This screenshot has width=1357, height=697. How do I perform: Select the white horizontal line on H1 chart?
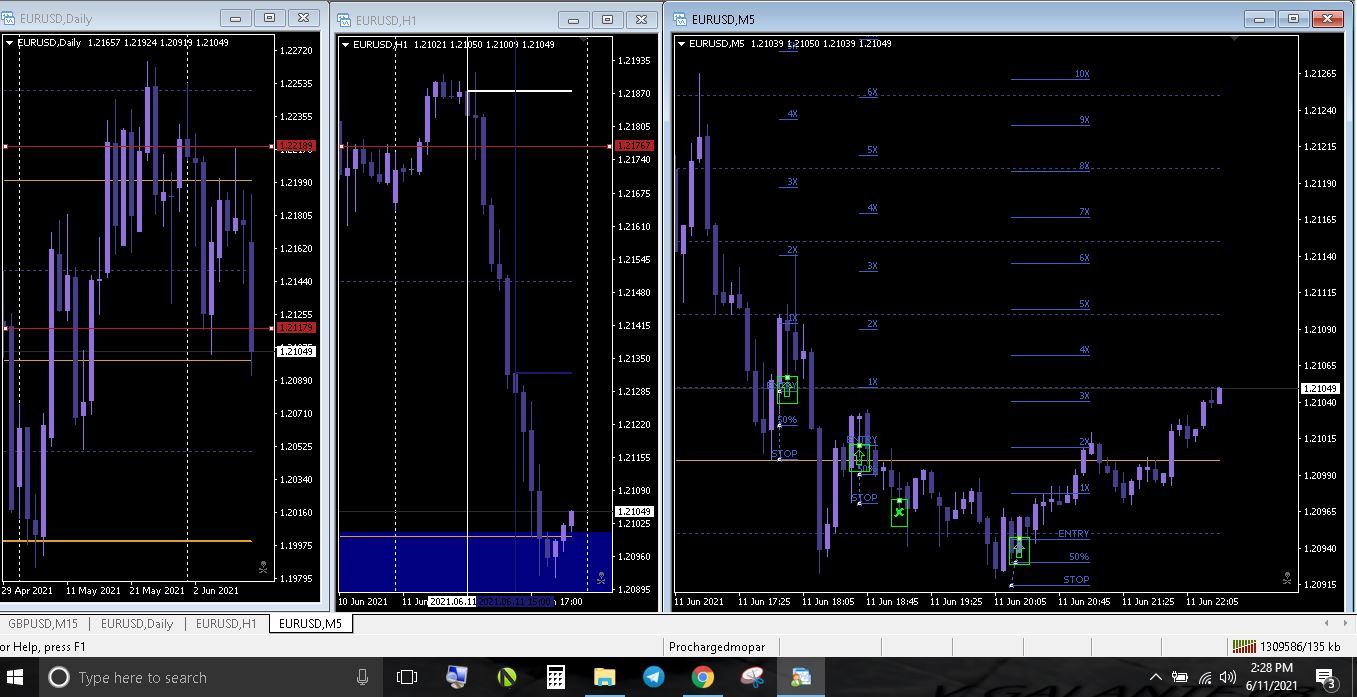coord(519,91)
